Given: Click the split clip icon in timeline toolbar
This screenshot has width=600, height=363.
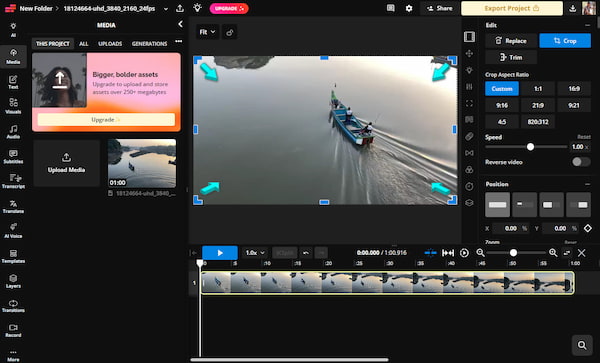Looking at the screenshot, I should 430,253.
